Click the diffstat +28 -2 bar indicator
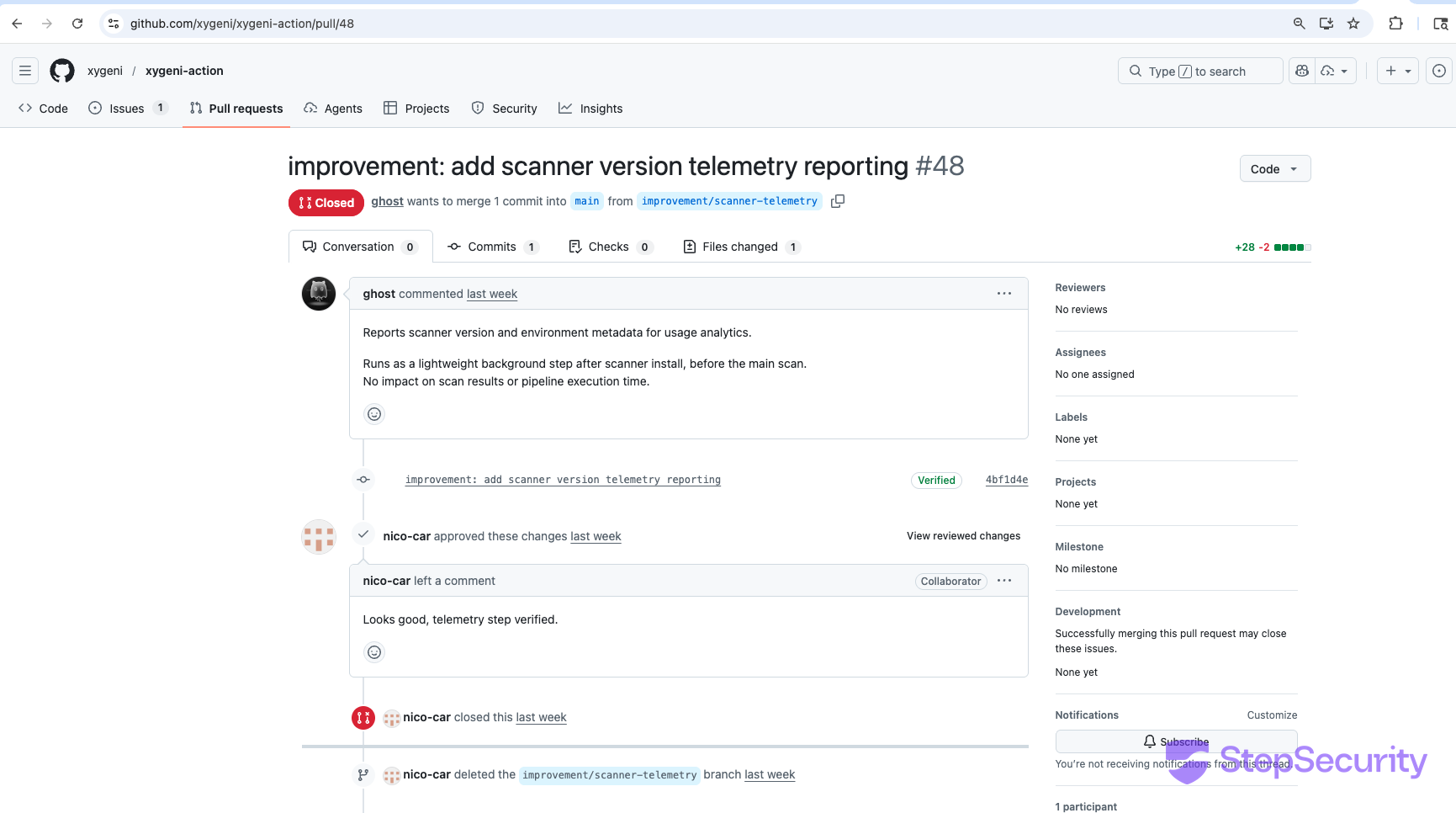This screenshot has width=1456, height=813. 1273,247
